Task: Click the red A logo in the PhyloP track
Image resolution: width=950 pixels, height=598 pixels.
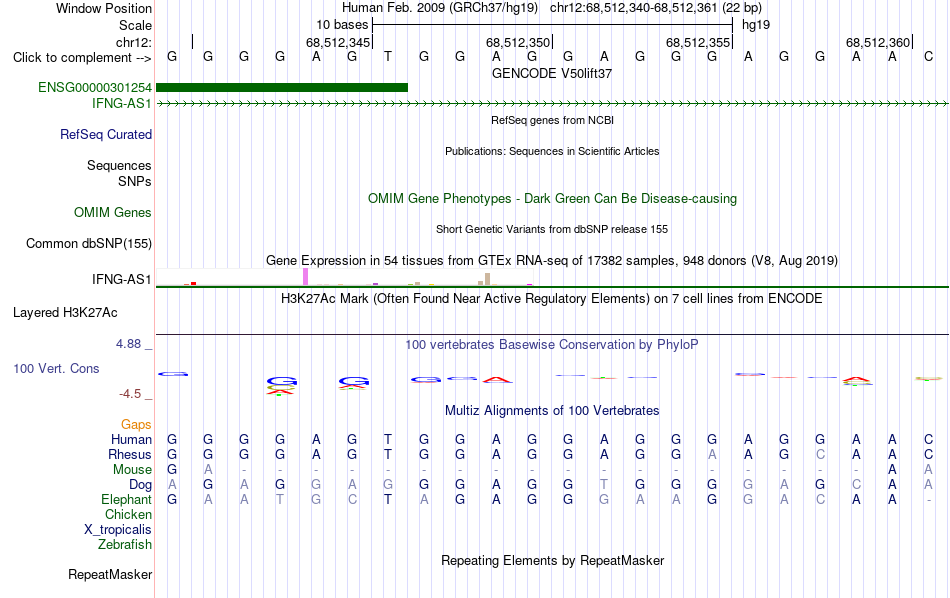Action: (x=497, y=380)
